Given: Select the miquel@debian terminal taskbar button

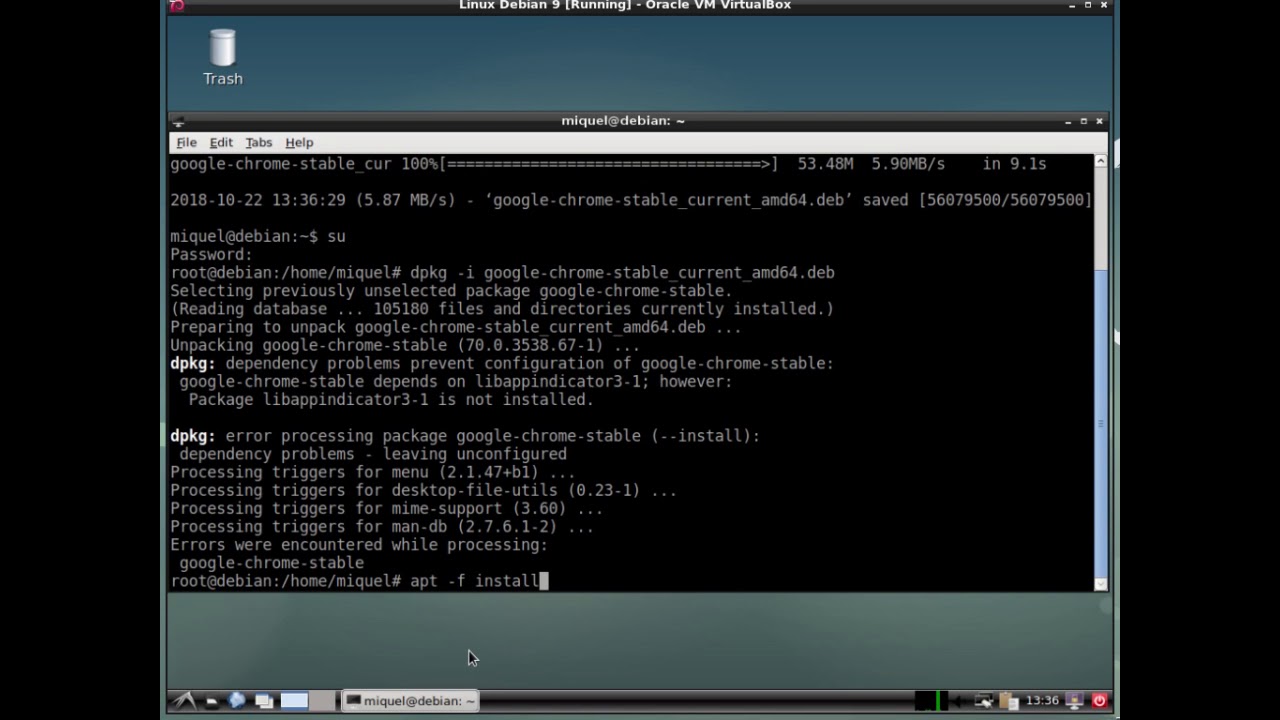Looking at the screenshot, I should pos(411,701).
